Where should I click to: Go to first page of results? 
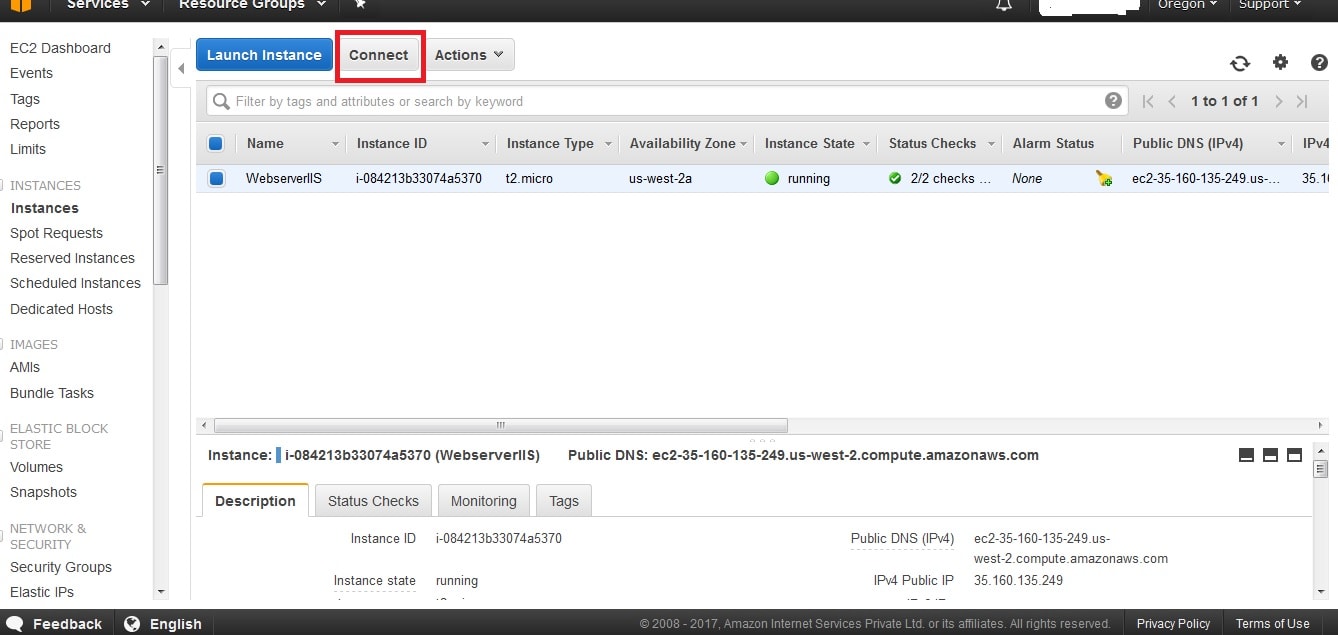[x=1148, y=101]
